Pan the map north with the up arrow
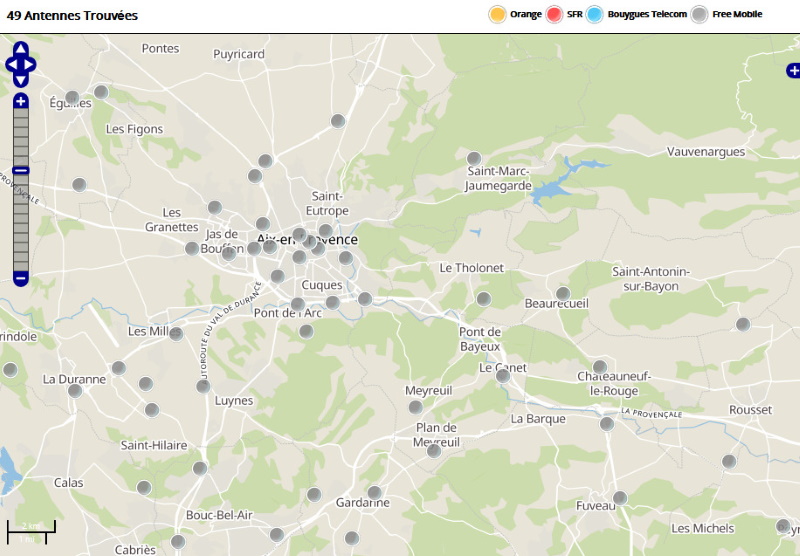This screenshot has width=800, height=556. (21, 49)
